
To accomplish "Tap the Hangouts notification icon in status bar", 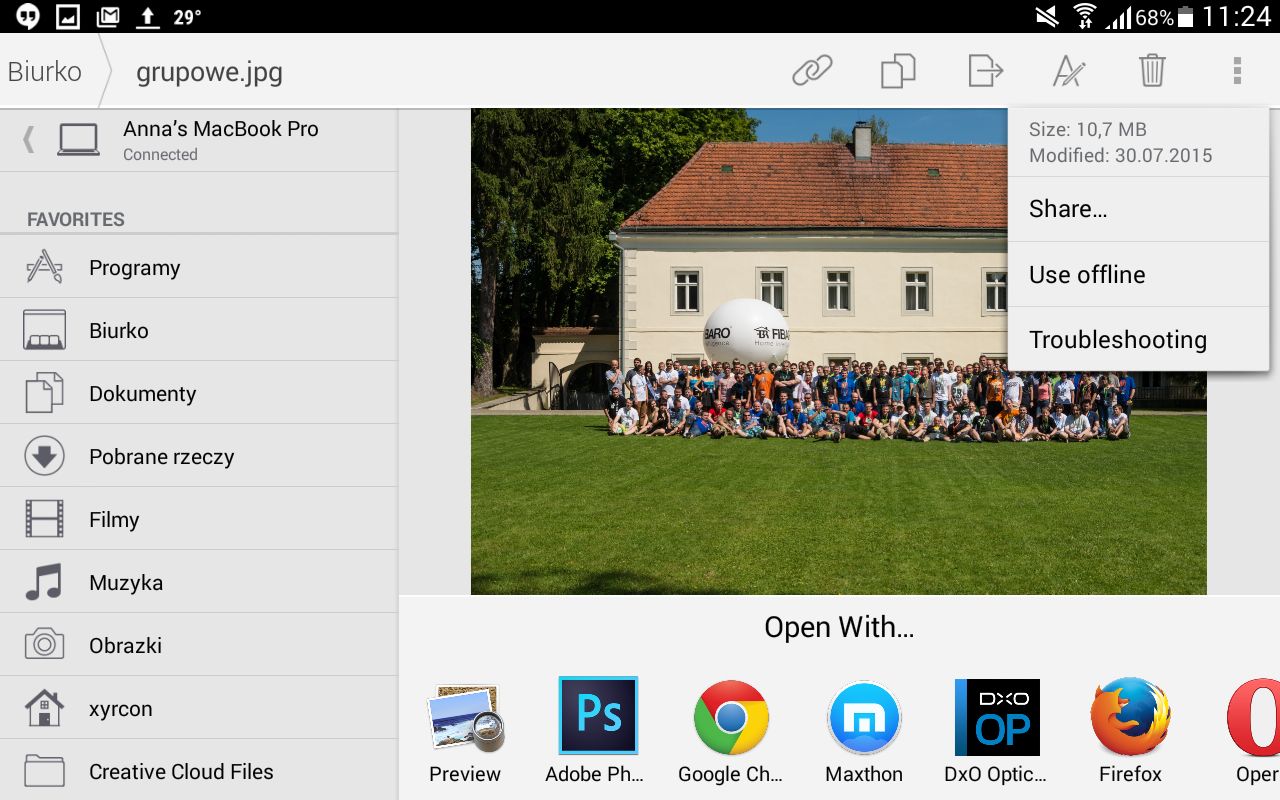I will (29, 17).
